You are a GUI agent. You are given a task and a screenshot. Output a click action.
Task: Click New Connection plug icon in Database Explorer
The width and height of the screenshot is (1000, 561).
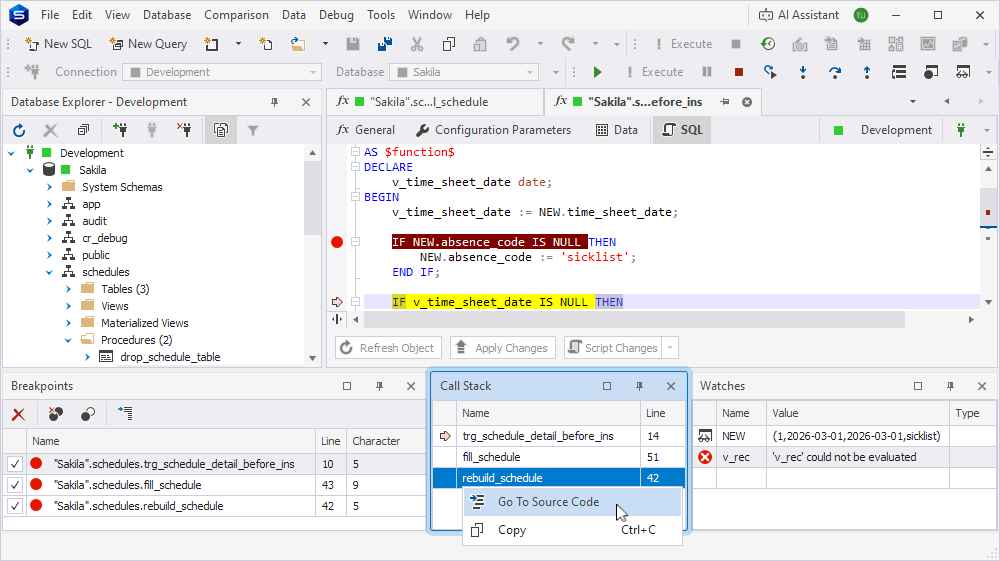119,130
